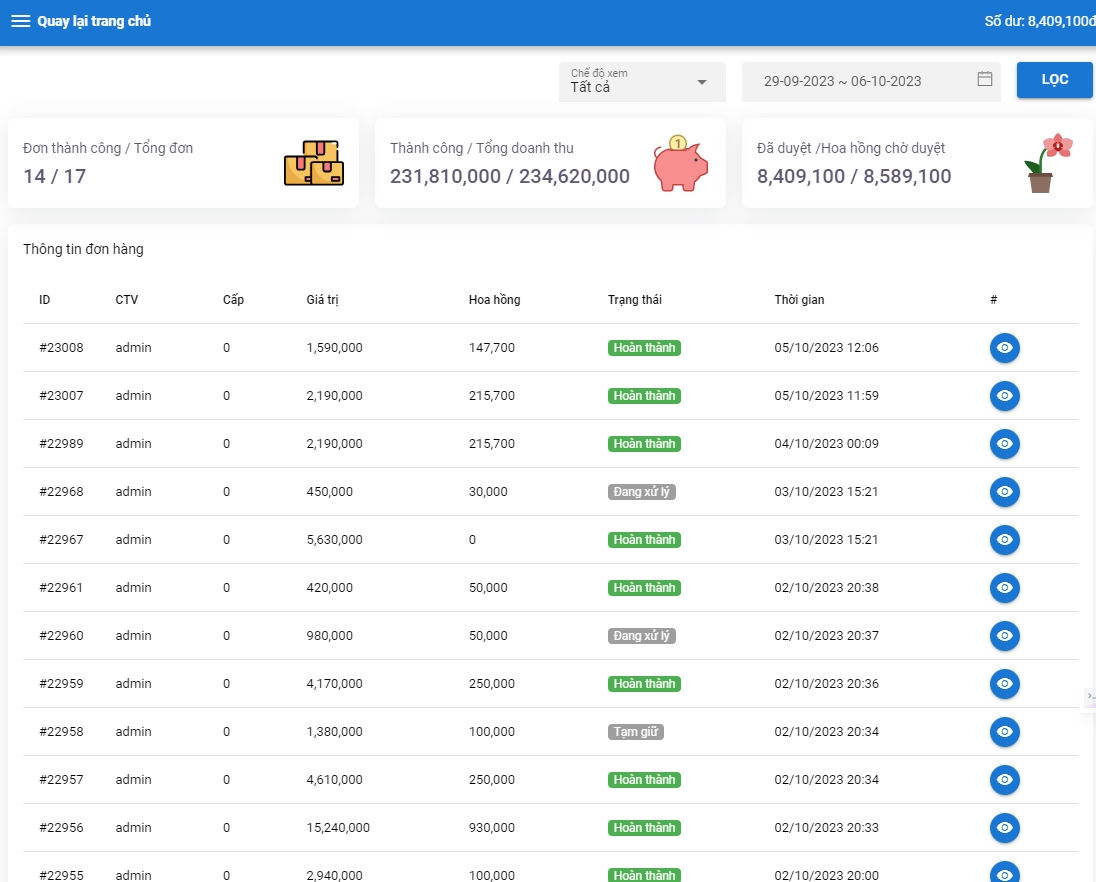Click the stacked boxes orders icon

(x=313, y=163)
